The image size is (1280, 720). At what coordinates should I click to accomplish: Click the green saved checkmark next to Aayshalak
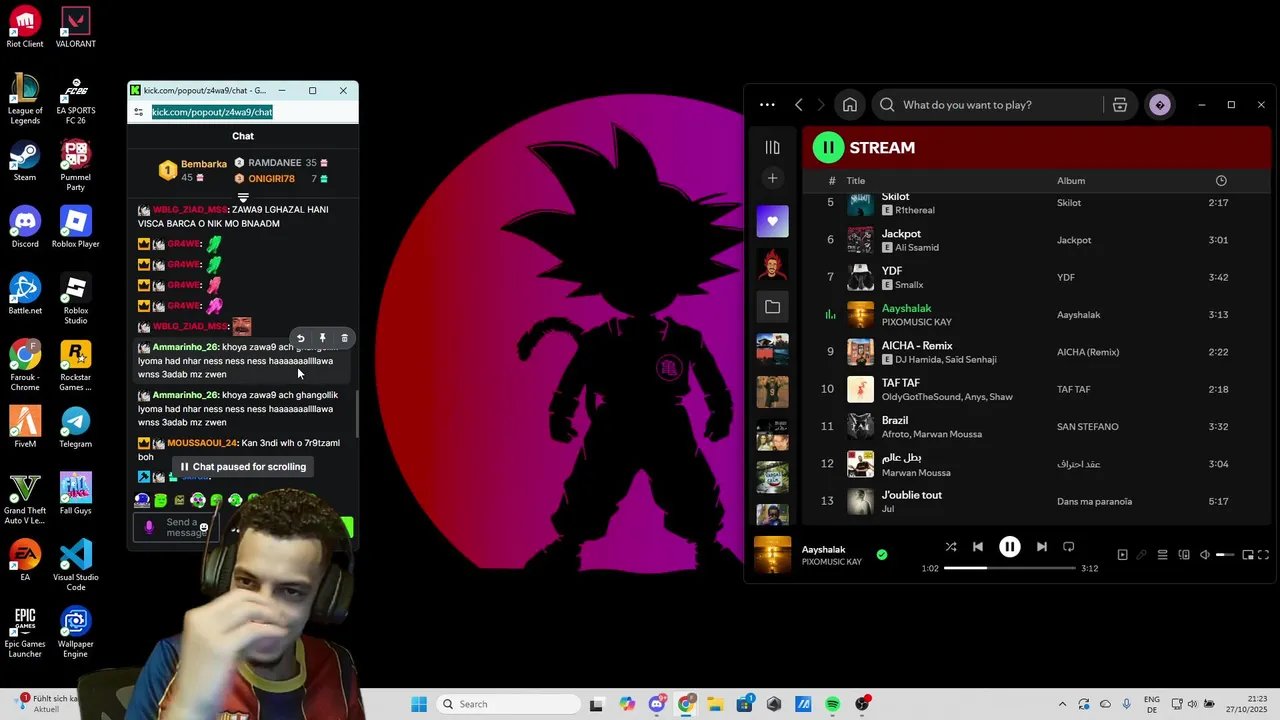click(x=881, y=555)
